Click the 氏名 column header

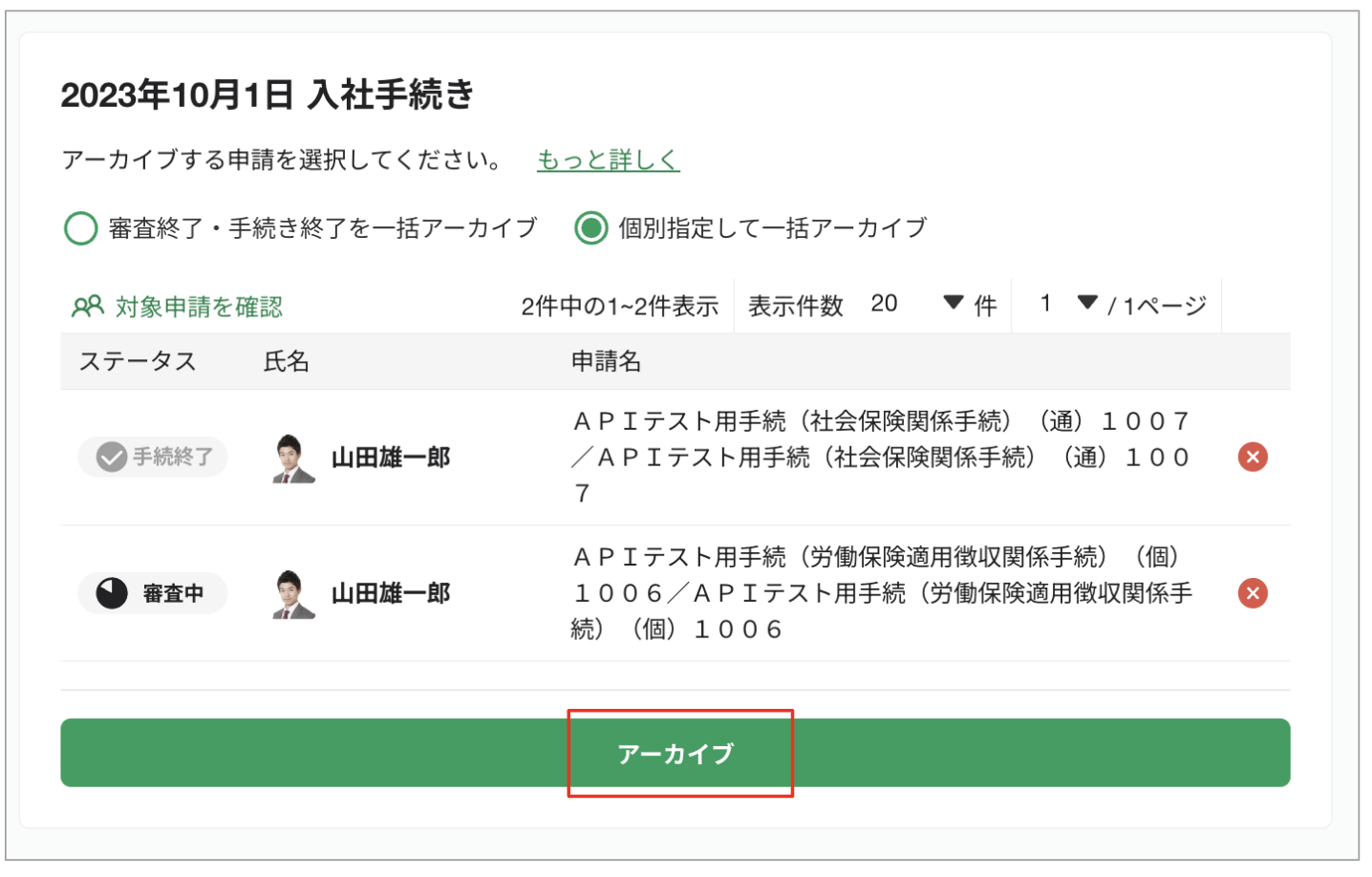pyautogui.click(x=287, y=361)
